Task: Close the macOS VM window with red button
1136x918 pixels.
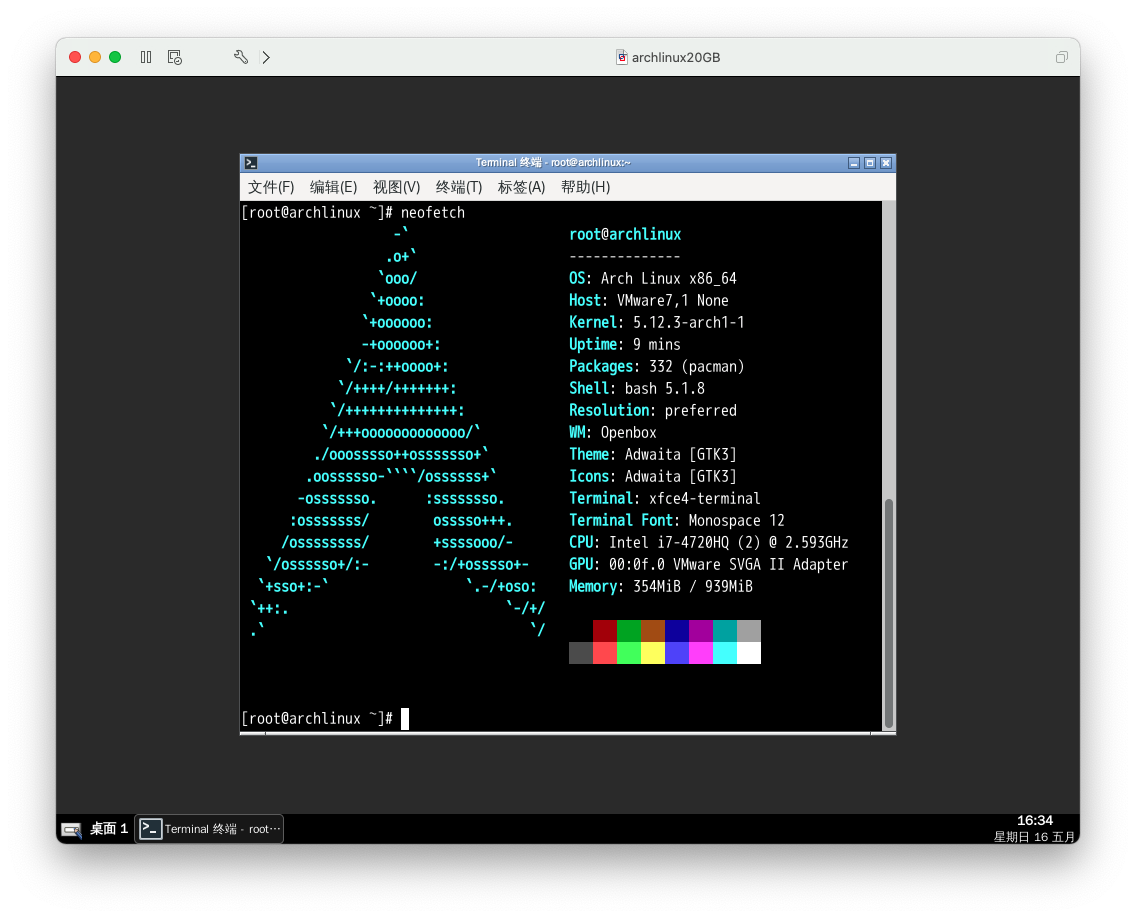Action: click(x=75, y=57)
